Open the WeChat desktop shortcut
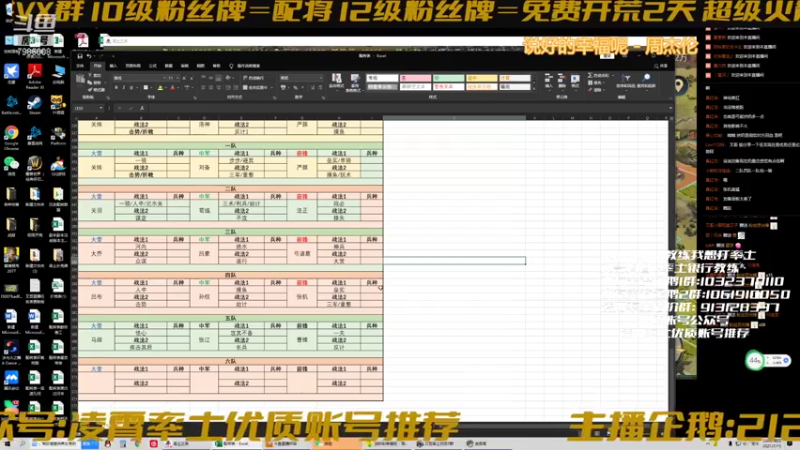 pyautogui.click(x=11, y=166)
